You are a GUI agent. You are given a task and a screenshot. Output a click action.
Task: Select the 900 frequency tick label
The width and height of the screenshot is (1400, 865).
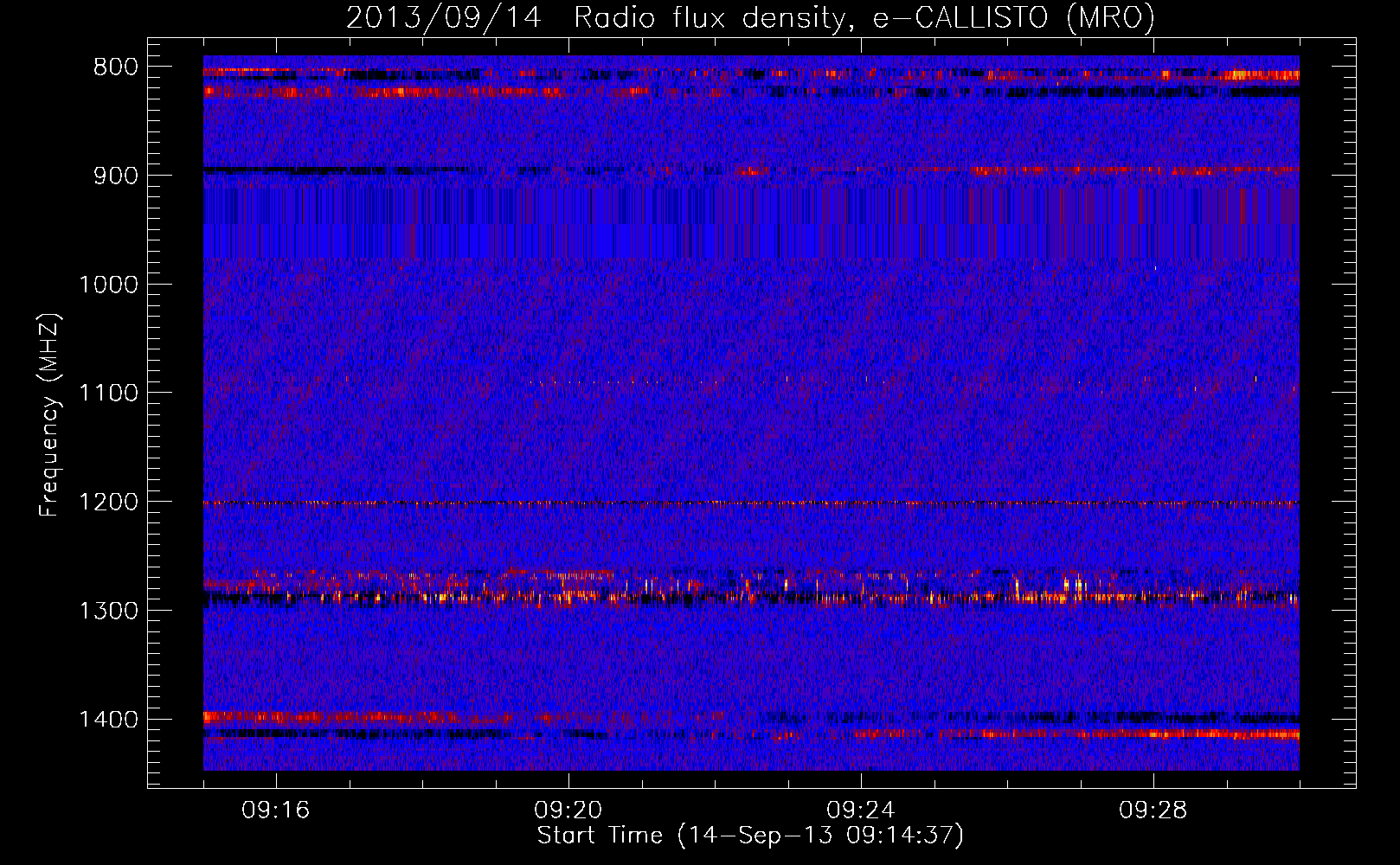pyautogui.click(x=116, y=176)
